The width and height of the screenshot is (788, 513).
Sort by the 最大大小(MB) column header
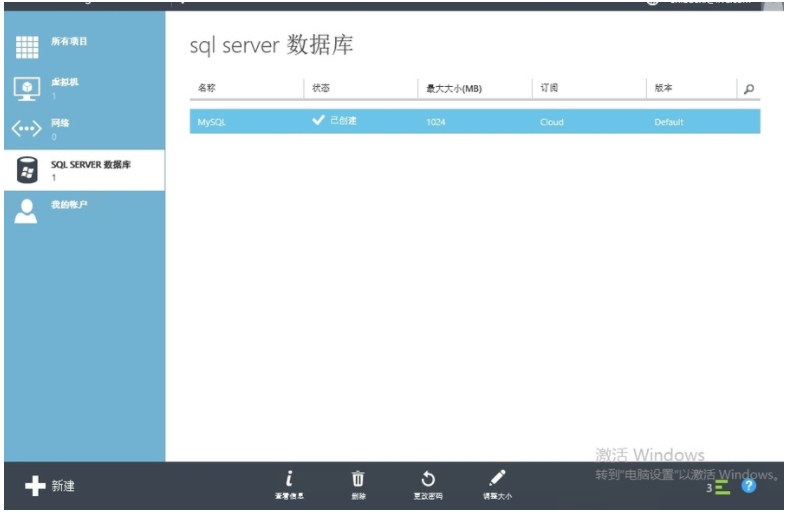(x=454, y=88)
